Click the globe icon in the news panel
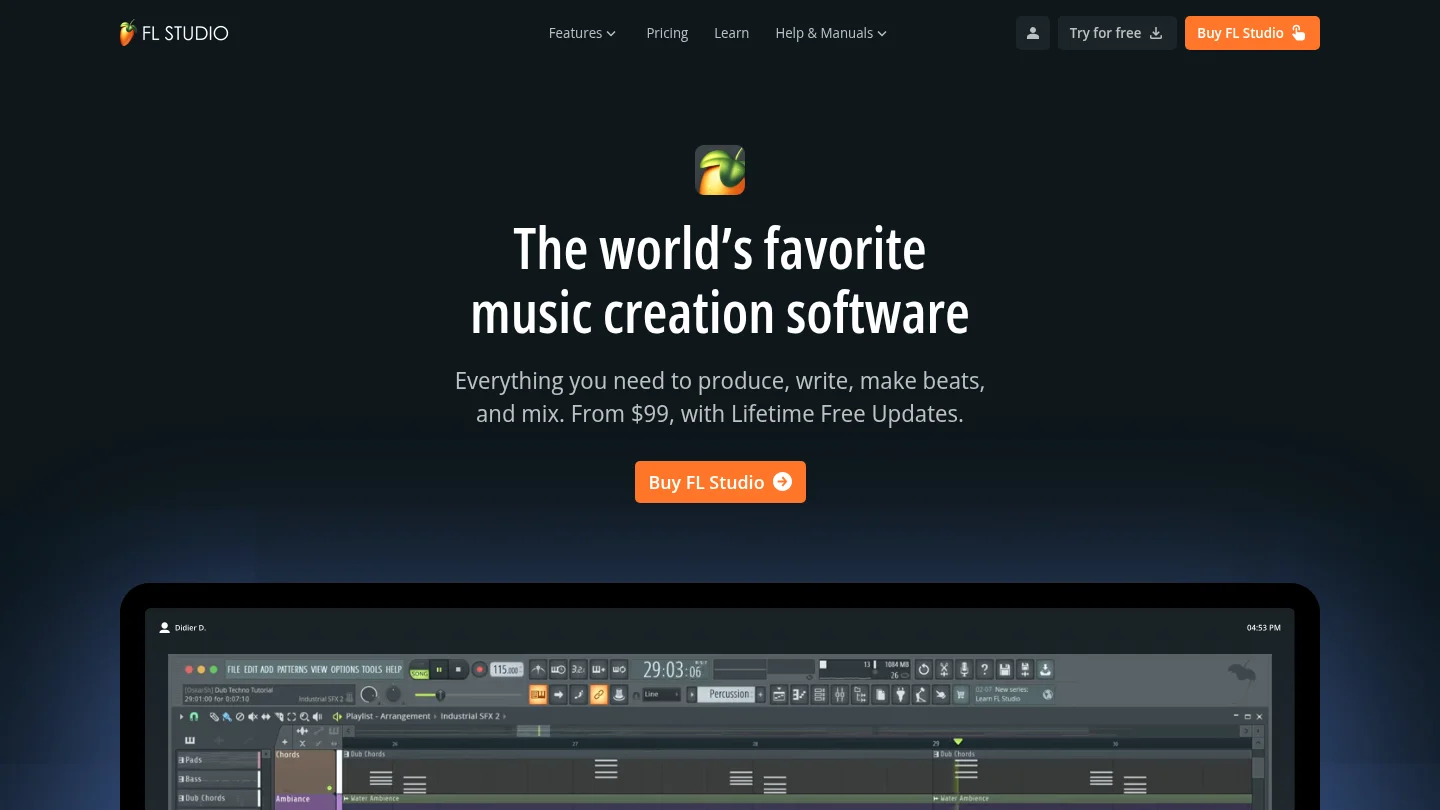Image resolution: width=1440 pixels, height=810 pixels. pyautogui.click(x=1047, y=694)
